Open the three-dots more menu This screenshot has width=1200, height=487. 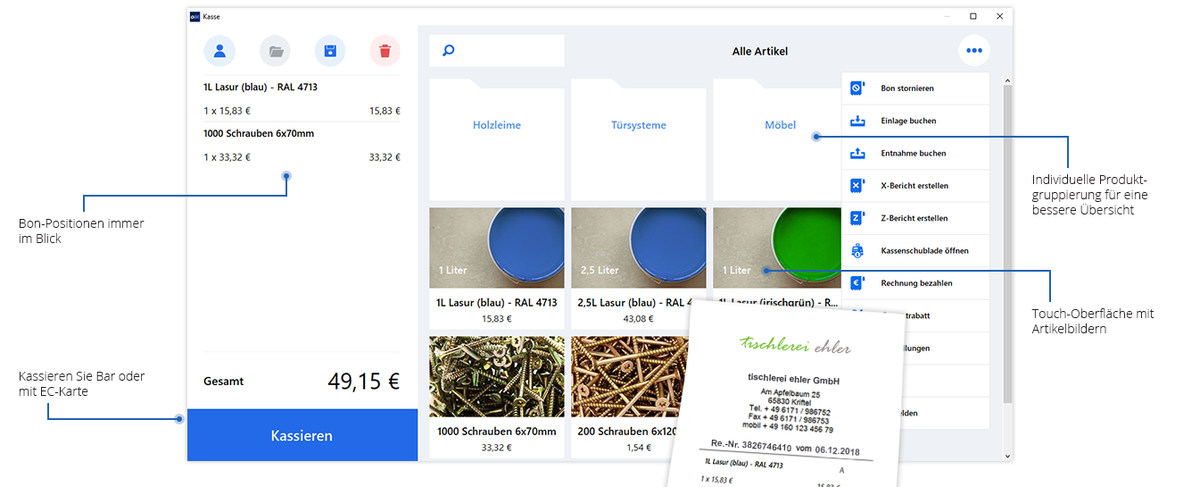point(974,50)
